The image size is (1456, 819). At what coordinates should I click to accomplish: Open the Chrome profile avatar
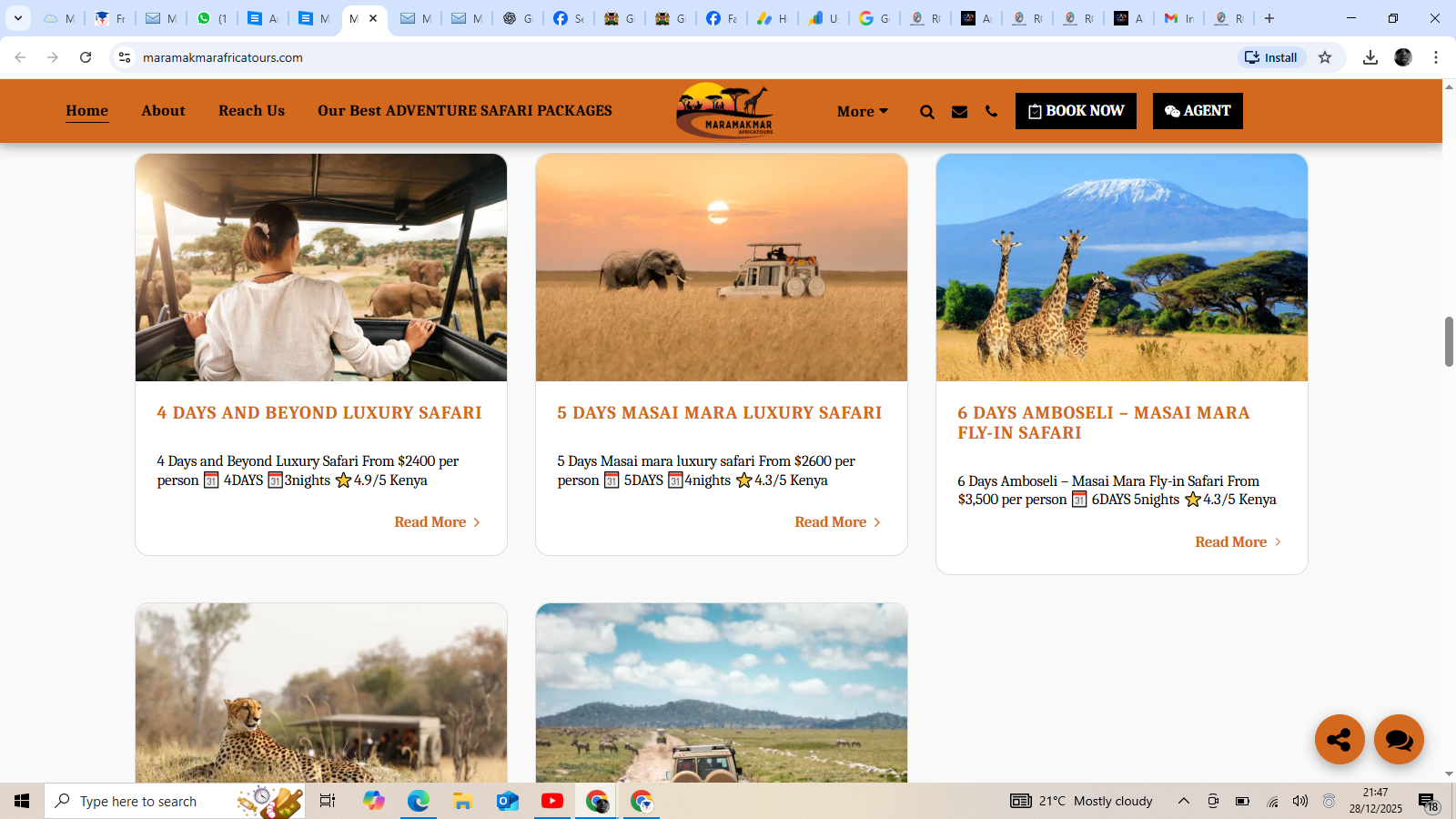[x=1403, y=57]
